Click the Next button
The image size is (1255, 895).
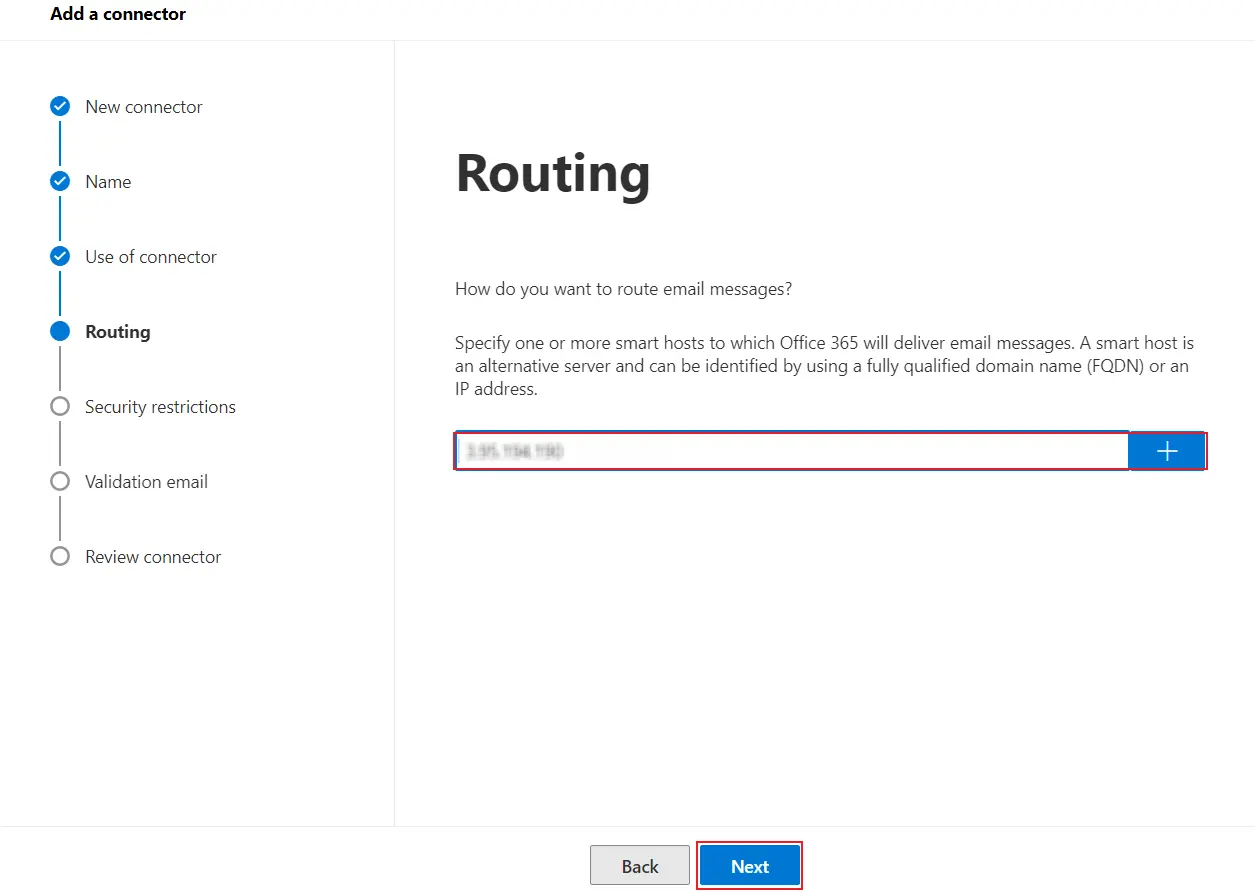pyautogui.click(x=749, y=865)
